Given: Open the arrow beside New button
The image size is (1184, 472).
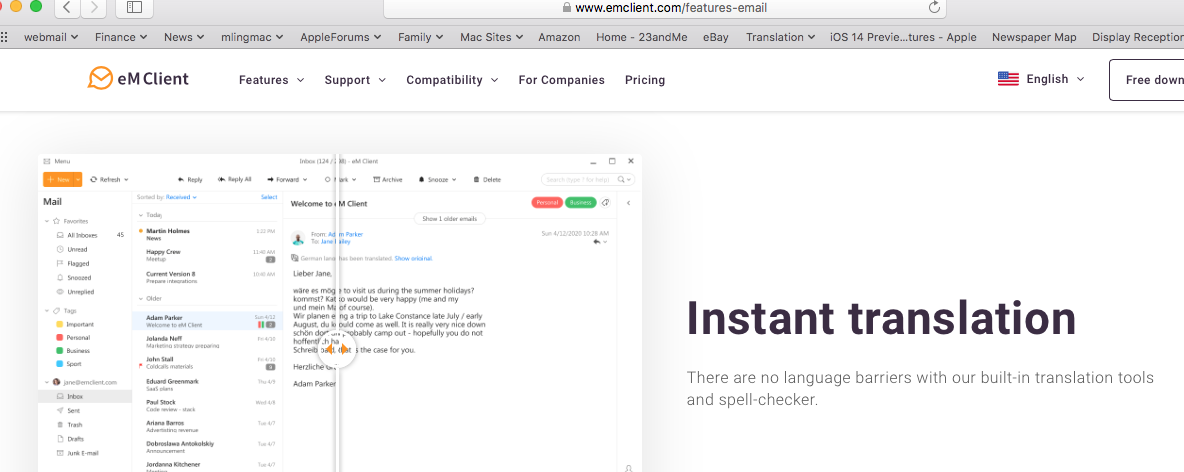Looking at the screenshot, I should coord(78,180).
